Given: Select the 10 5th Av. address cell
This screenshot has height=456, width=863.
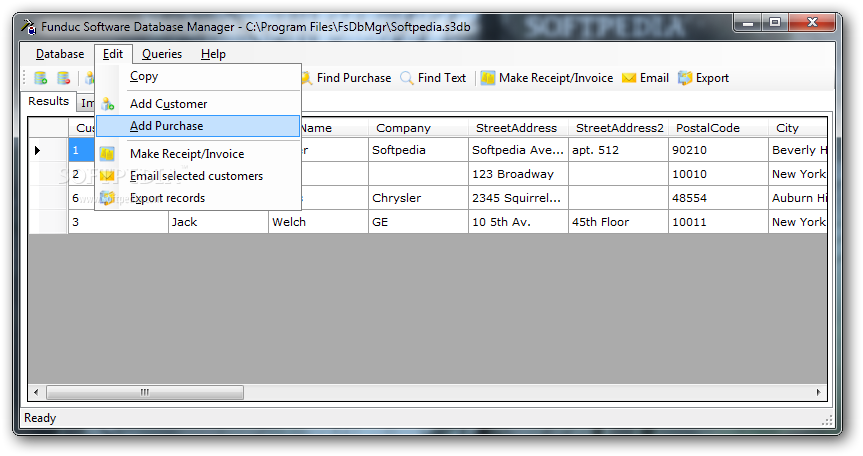Looking at the screenshot, I should point(518,222).
